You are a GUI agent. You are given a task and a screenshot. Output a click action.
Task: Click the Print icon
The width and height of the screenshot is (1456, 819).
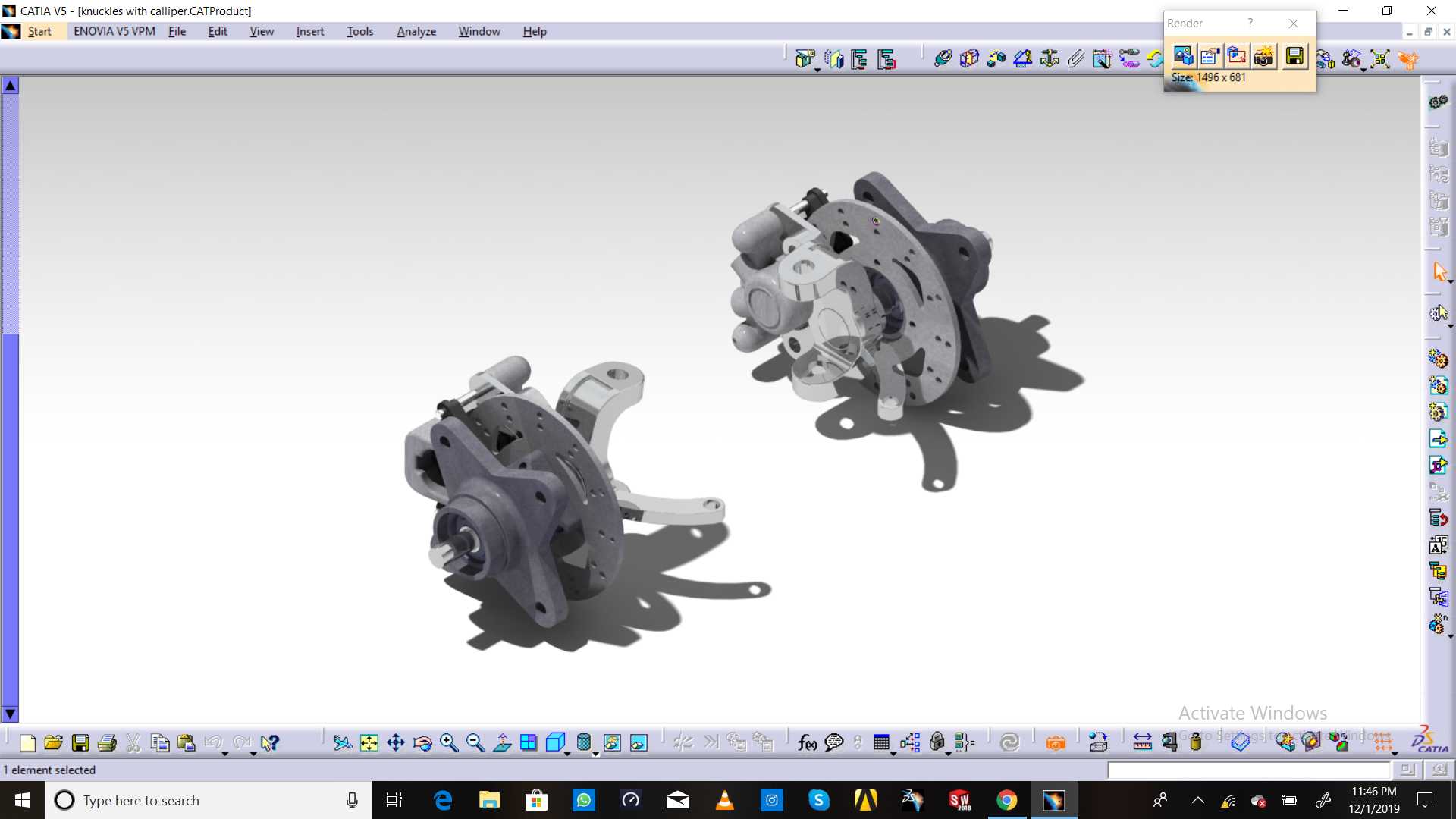[x=107, y=743]
